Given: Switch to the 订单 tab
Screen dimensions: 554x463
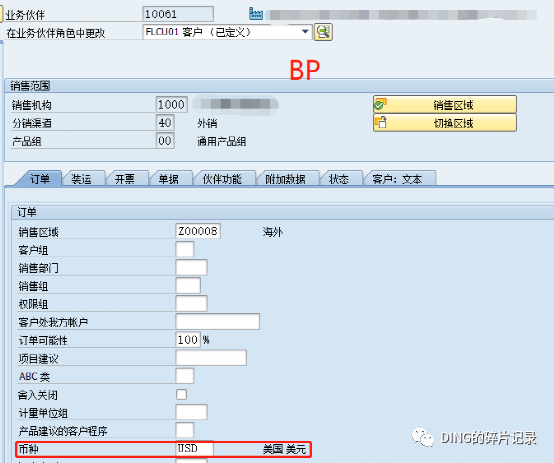Looking at the screenshot, I should (39, 179).
